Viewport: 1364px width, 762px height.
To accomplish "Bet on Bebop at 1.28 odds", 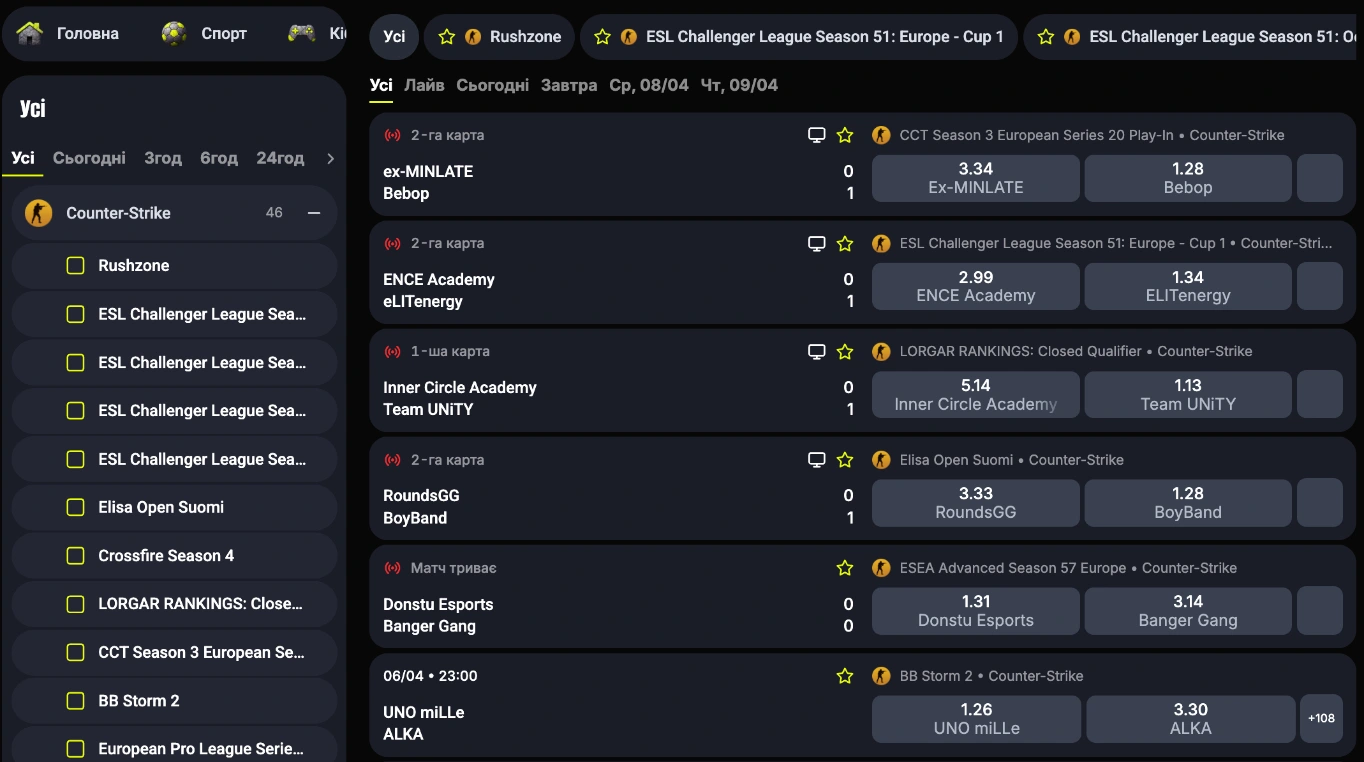I will click(x=1187, y=178).
